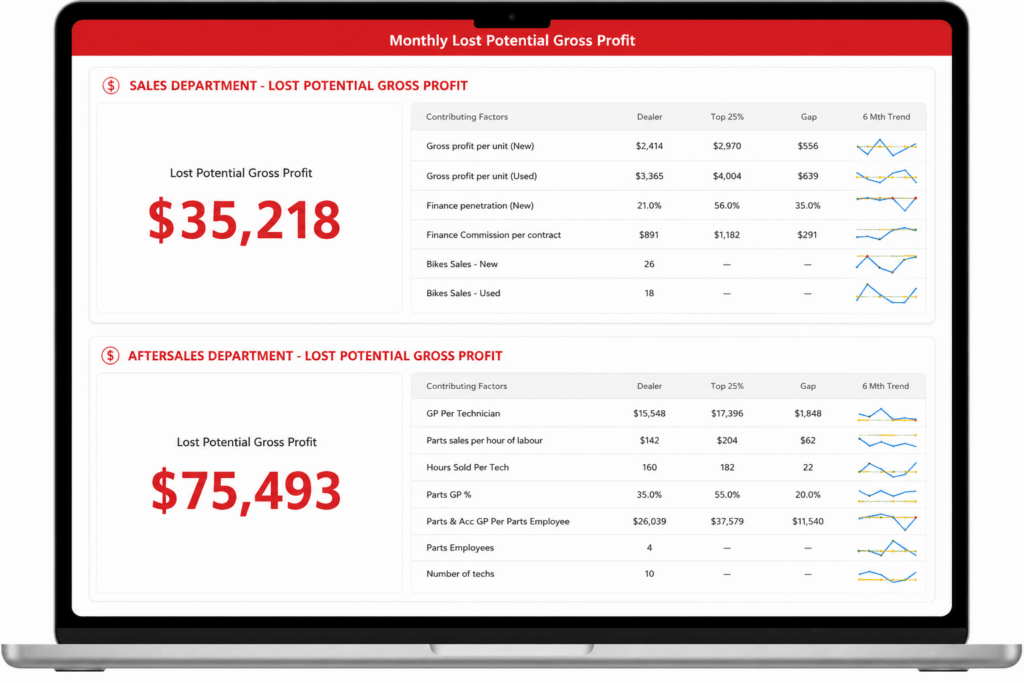
Task: Open the Gross profit per unit (New) trend sparkline
Action: pos(886,147)
